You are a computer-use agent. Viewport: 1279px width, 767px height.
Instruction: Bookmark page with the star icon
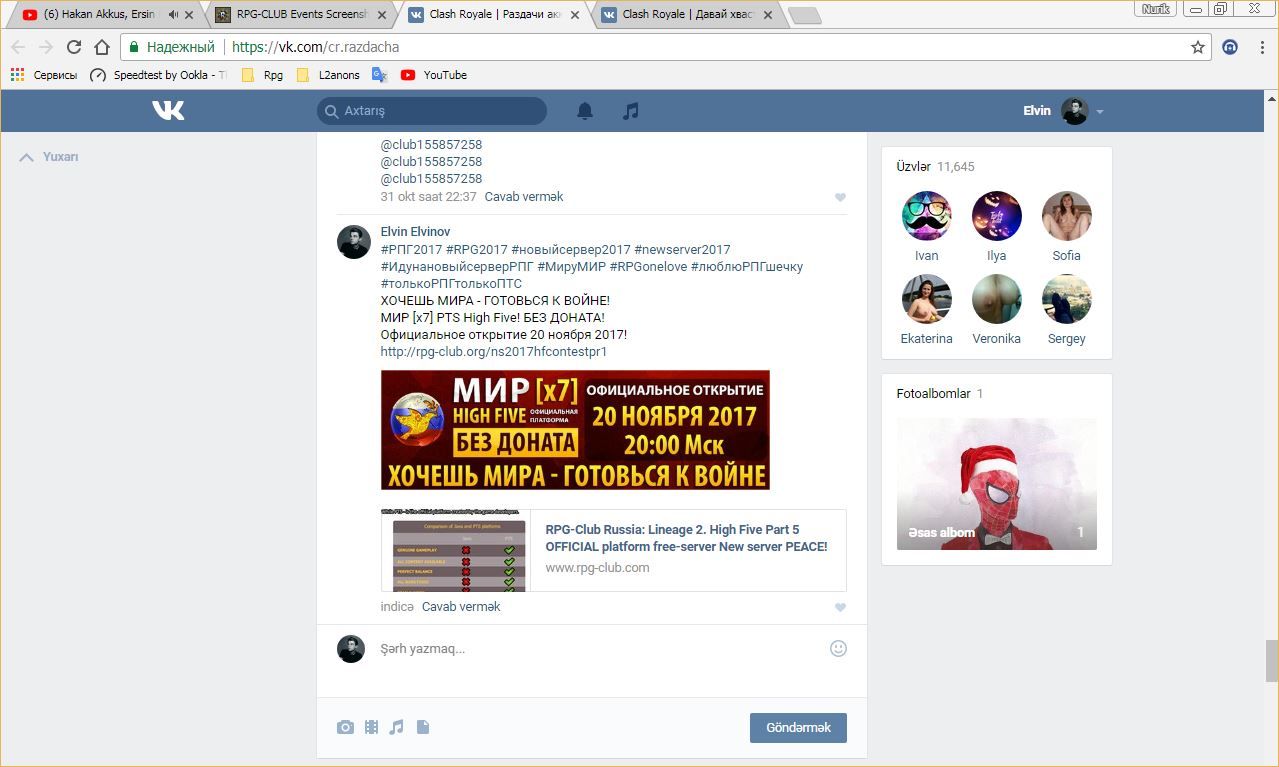point(1197,47)
